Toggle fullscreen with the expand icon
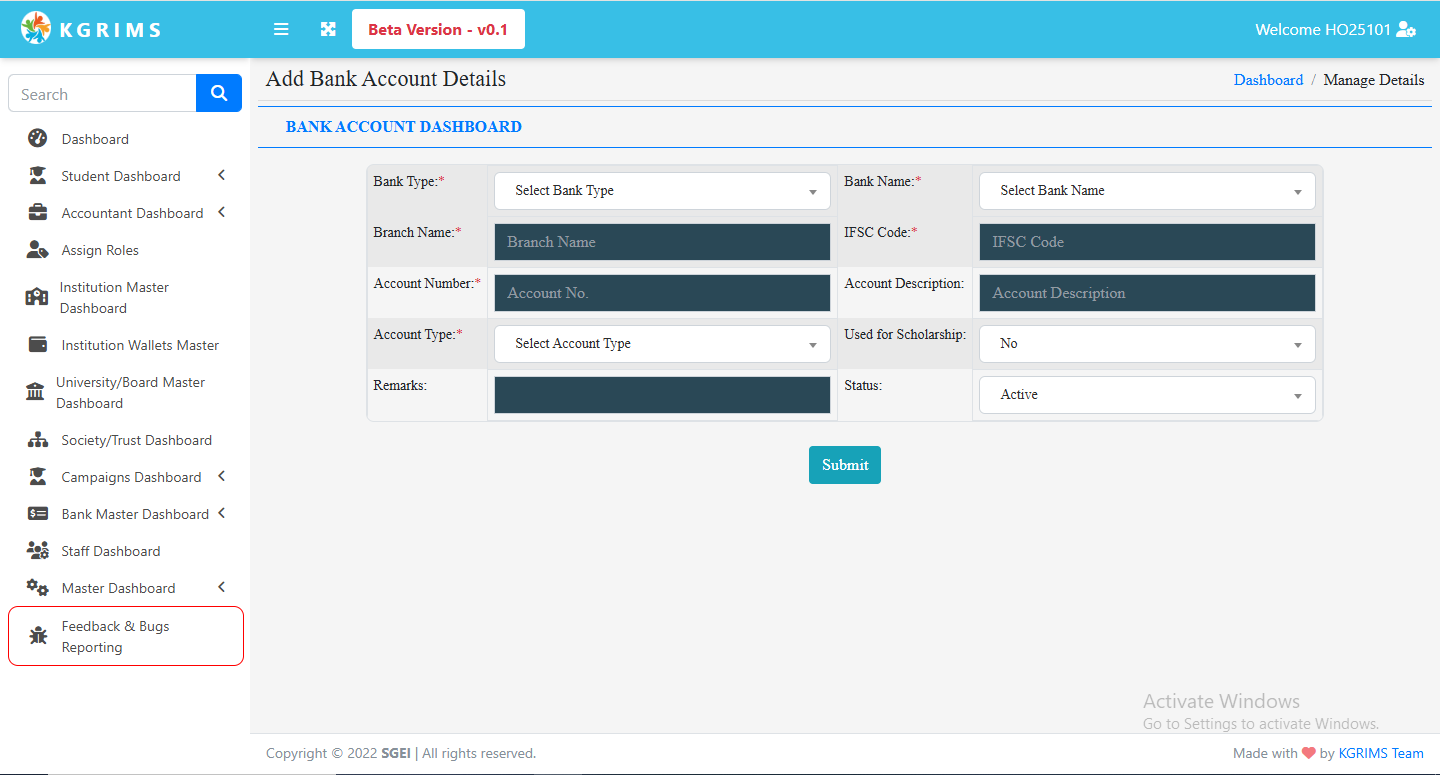Viewport: 1440px width, 775px height. click(x=328, y=30)
